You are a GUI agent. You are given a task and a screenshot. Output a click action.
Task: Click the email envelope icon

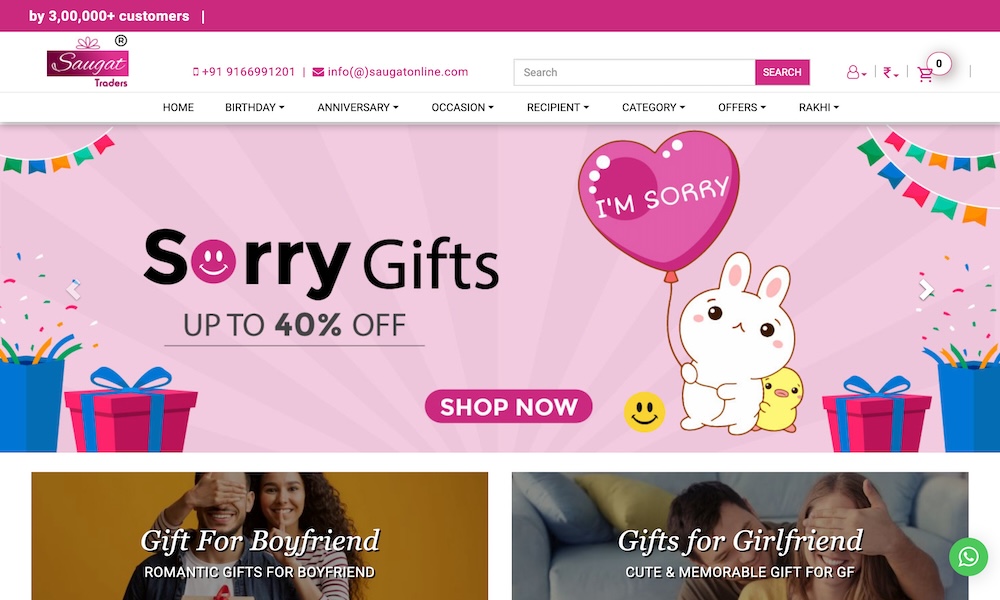318,72
